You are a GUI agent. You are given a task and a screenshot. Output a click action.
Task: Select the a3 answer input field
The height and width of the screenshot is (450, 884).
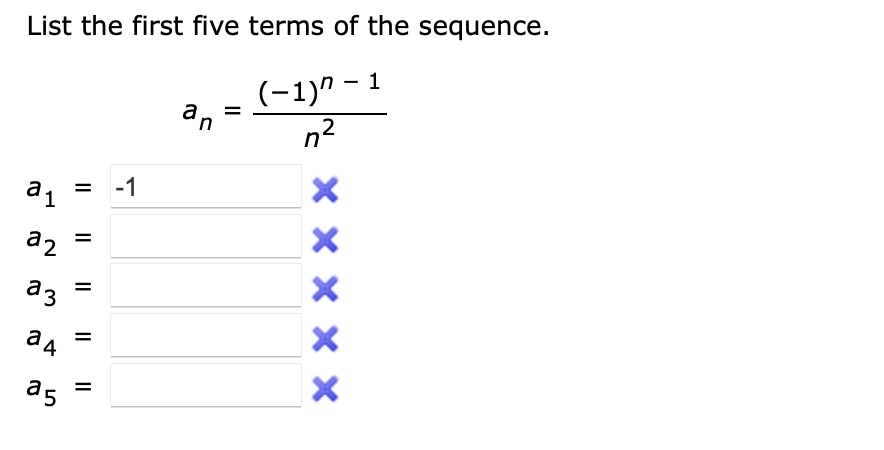click(x=205, y=287)
